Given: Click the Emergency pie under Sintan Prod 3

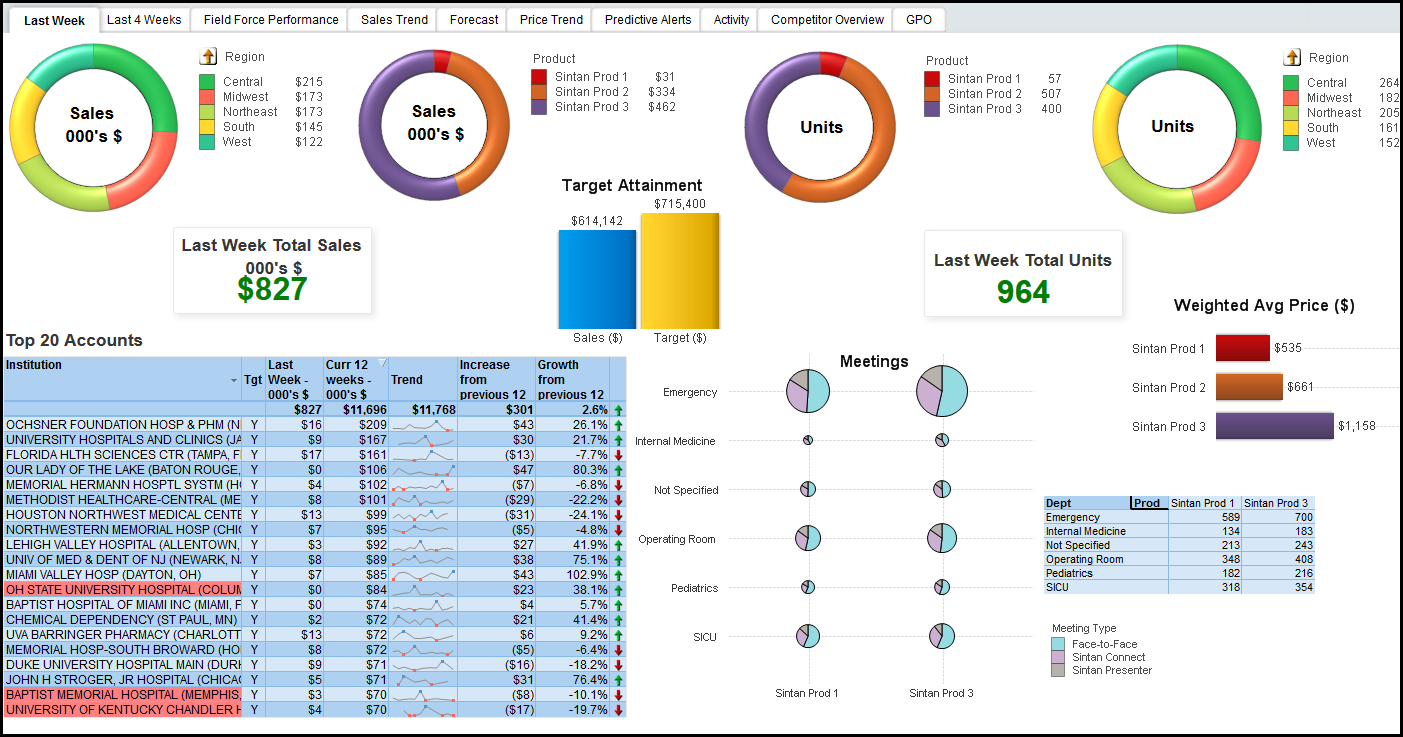Looking at the screenshot, I should 942,391.
